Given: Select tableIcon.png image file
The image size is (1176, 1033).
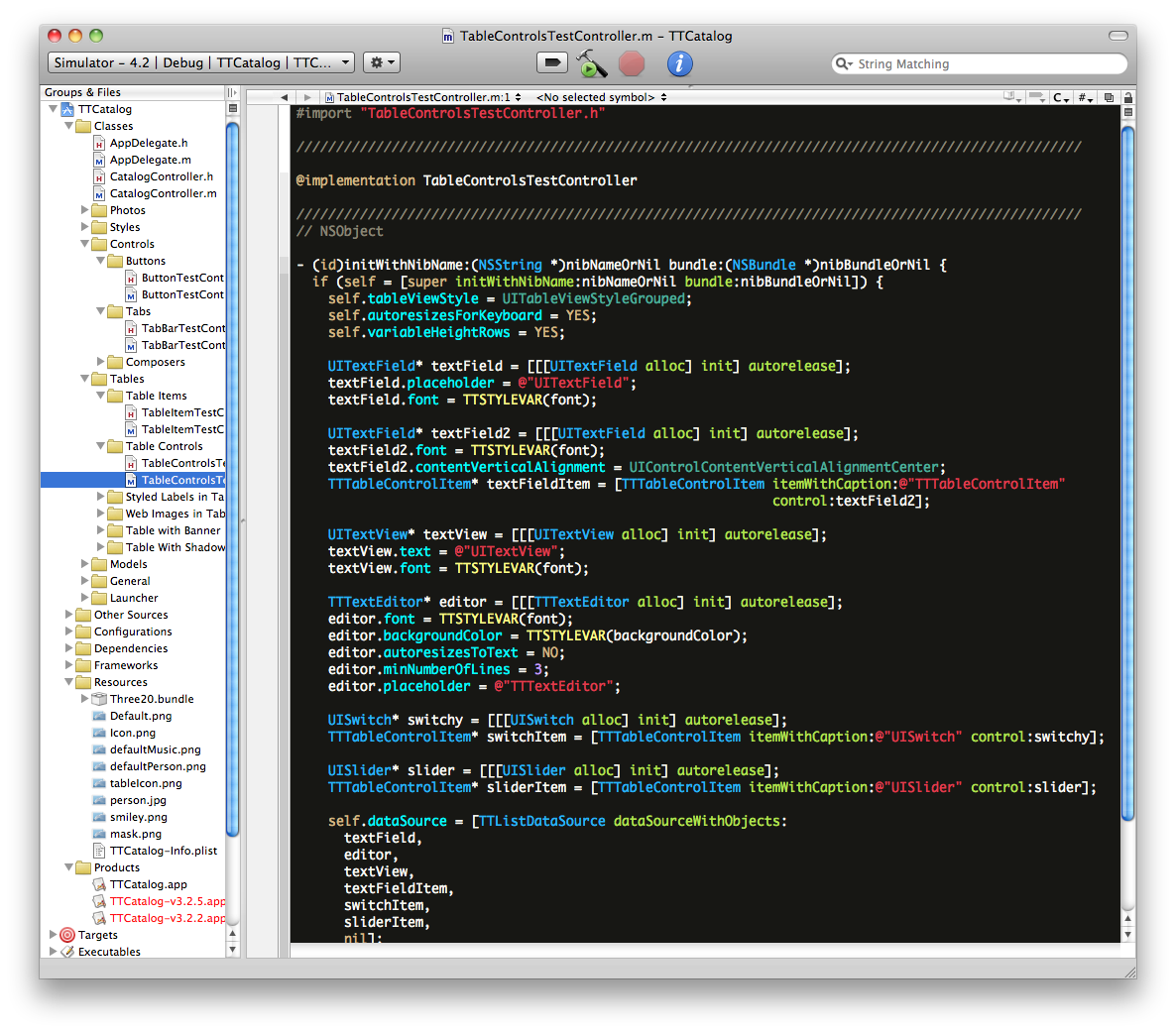Looking at the screenshot, I should [146, 783].
